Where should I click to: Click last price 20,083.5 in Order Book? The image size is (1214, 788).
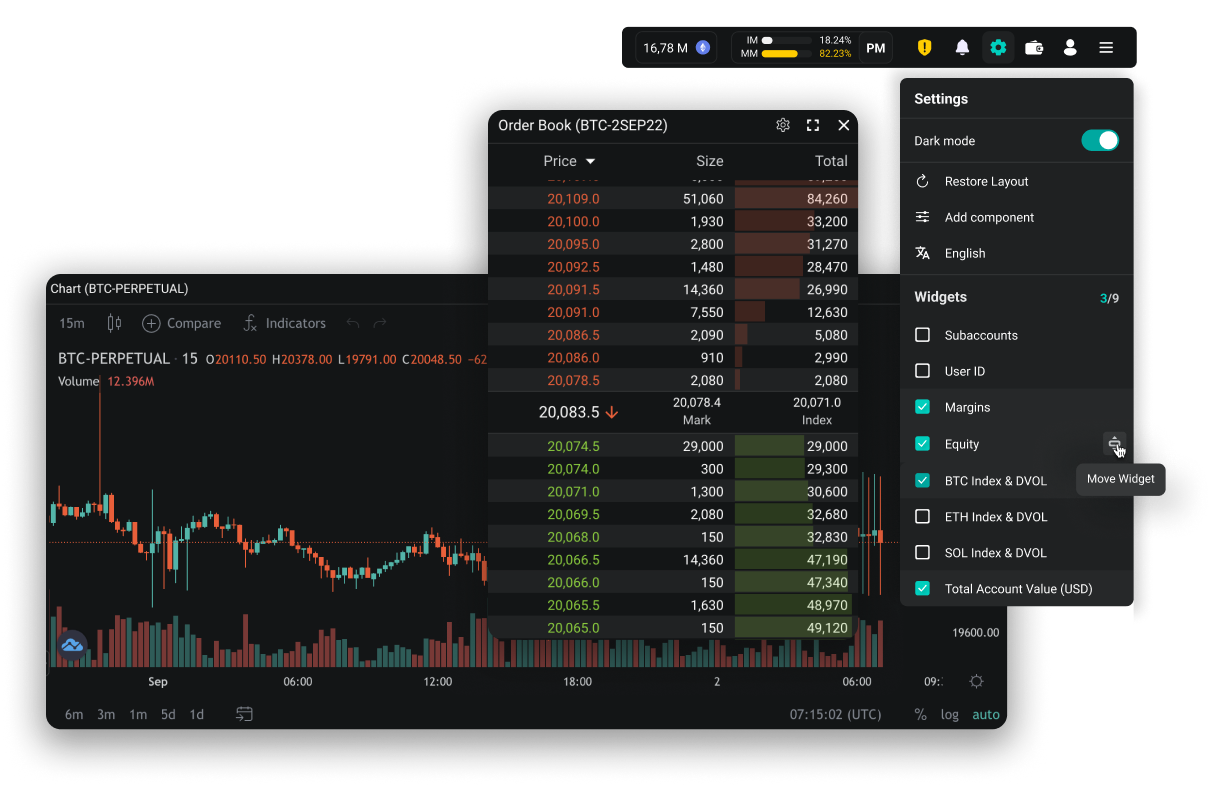(569, 412)
